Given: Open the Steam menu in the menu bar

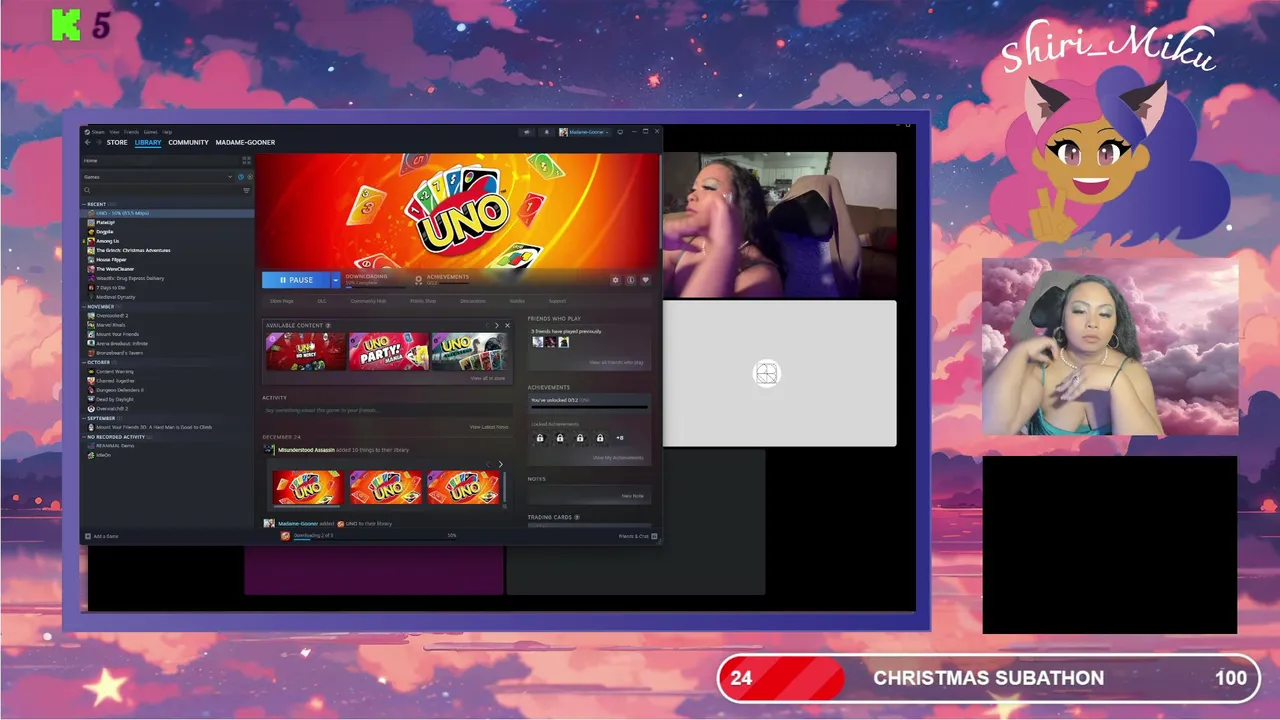Looking at the screenshot, I should (x=98, y=132).
